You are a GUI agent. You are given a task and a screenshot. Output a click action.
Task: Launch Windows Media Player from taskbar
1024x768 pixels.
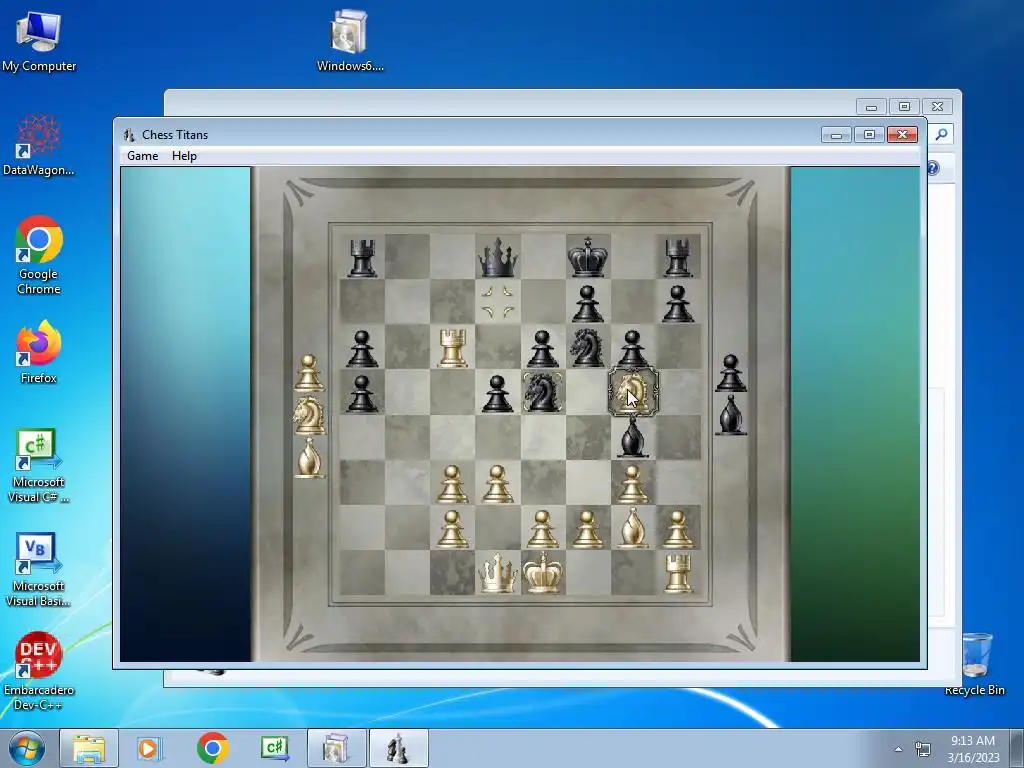(148, 748)
